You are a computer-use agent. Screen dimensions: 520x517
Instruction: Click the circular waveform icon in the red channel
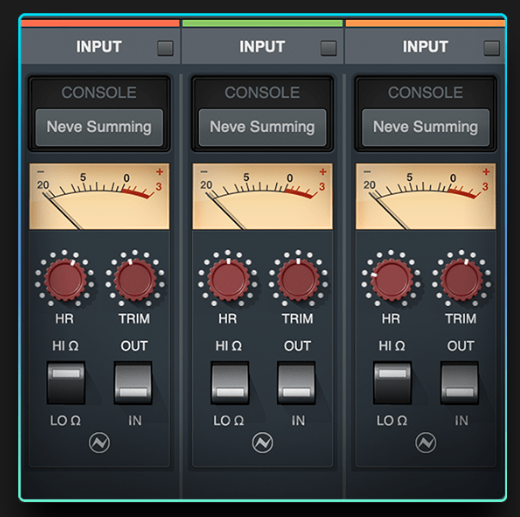pyautogui.click(x=99, y=443)
